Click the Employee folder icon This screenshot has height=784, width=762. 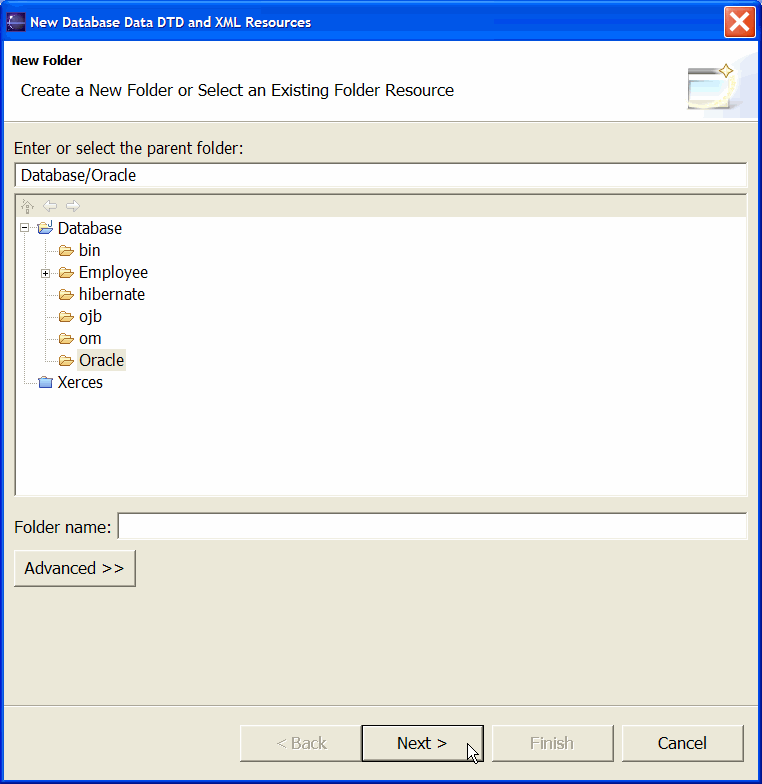(x=66, y=272)
